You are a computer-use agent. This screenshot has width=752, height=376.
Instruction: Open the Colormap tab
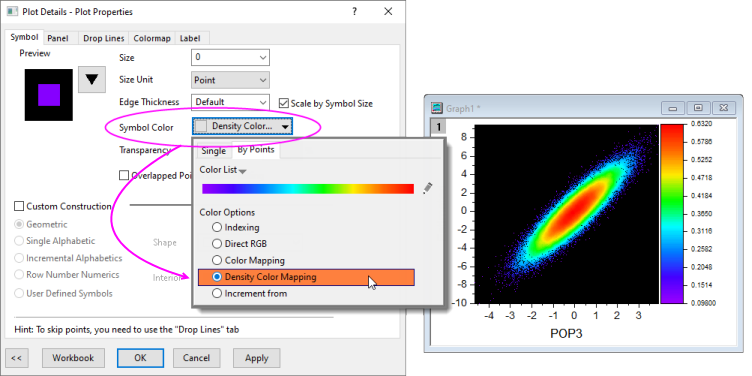[152, 38]
